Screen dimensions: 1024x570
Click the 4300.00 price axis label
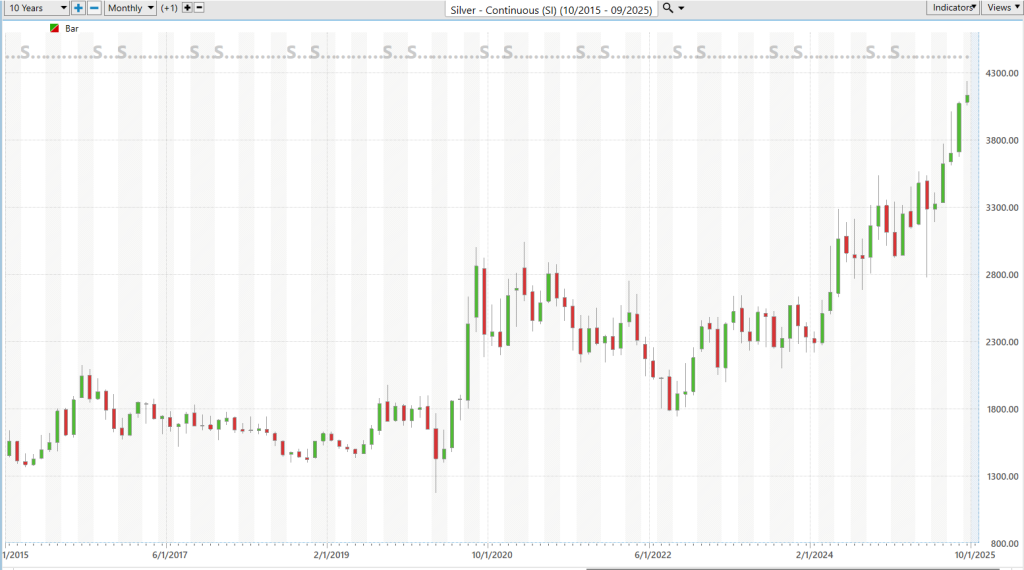(1000, 74)
